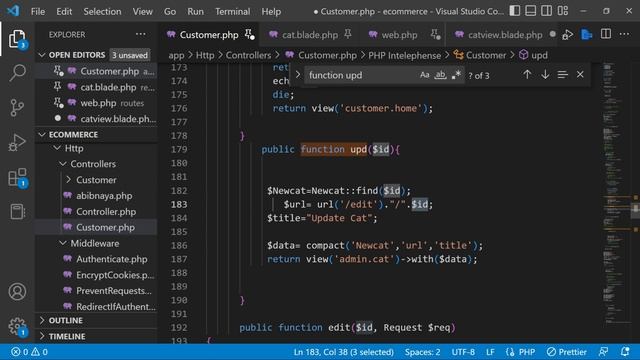Image resolution: width=640 pixels, height=360 pixels.
Task: Open the Accounts menu
Action: 17,291
